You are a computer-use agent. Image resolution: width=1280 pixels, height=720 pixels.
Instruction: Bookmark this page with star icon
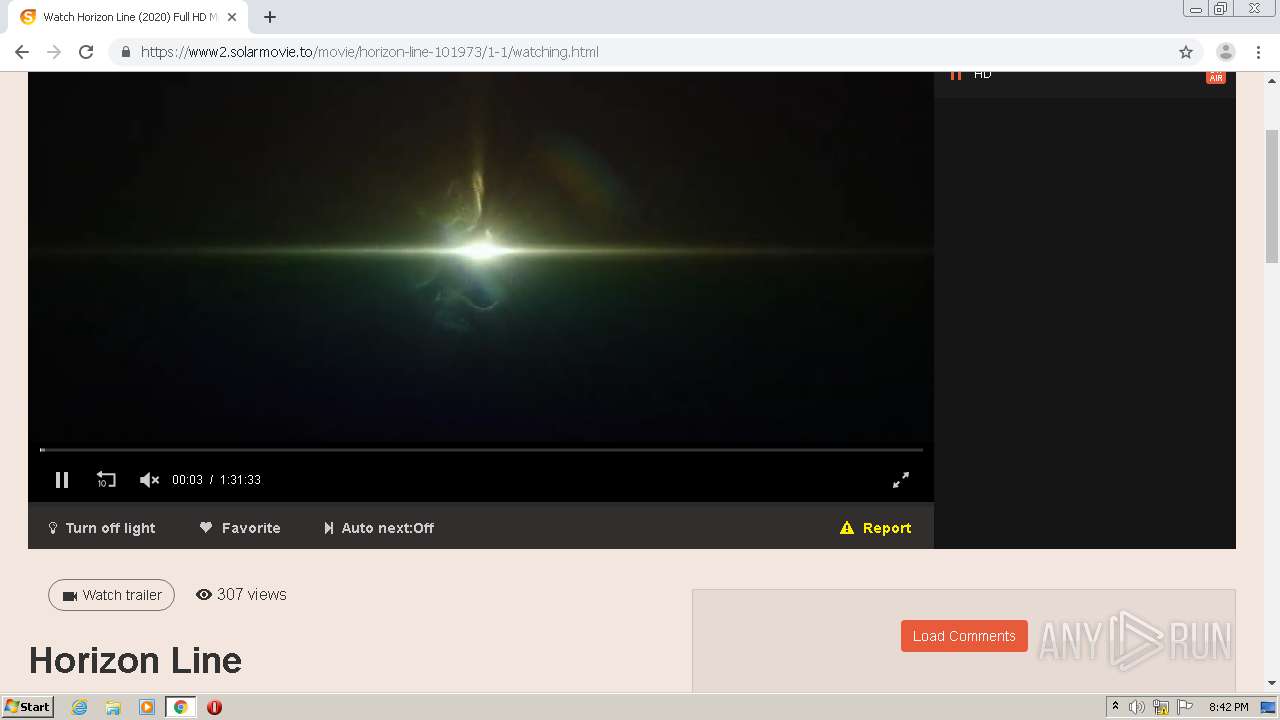pyautogui.click(x=1186, y=52)
